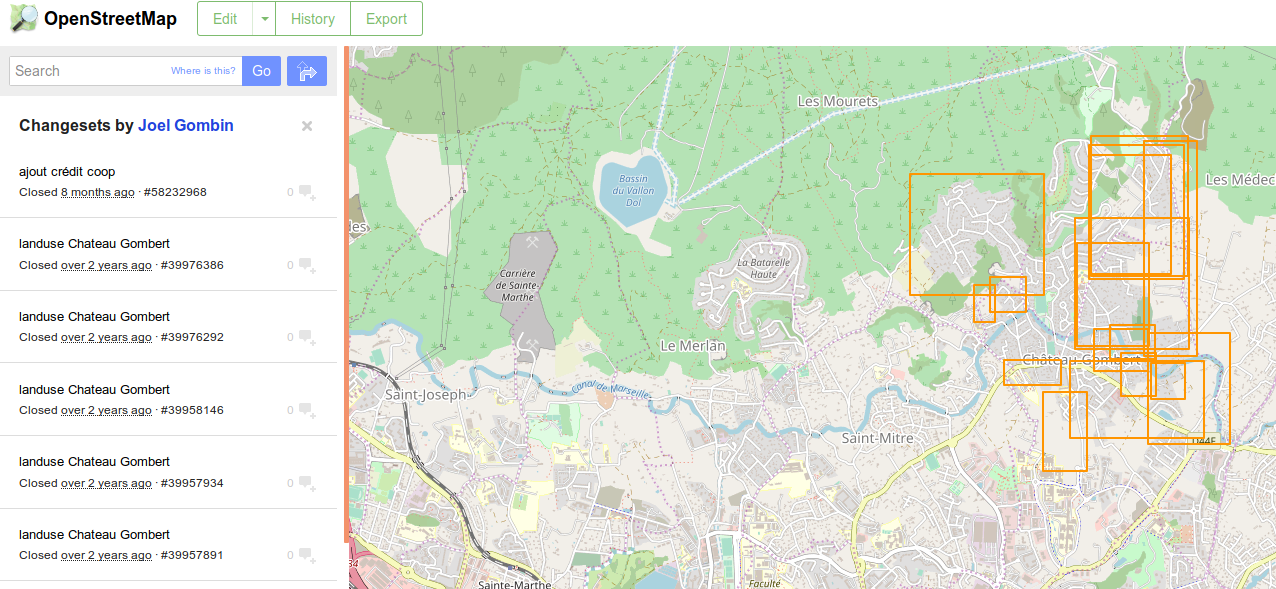Click the directions arrow icon button
Screen dimensions: 1276x589
307,71
